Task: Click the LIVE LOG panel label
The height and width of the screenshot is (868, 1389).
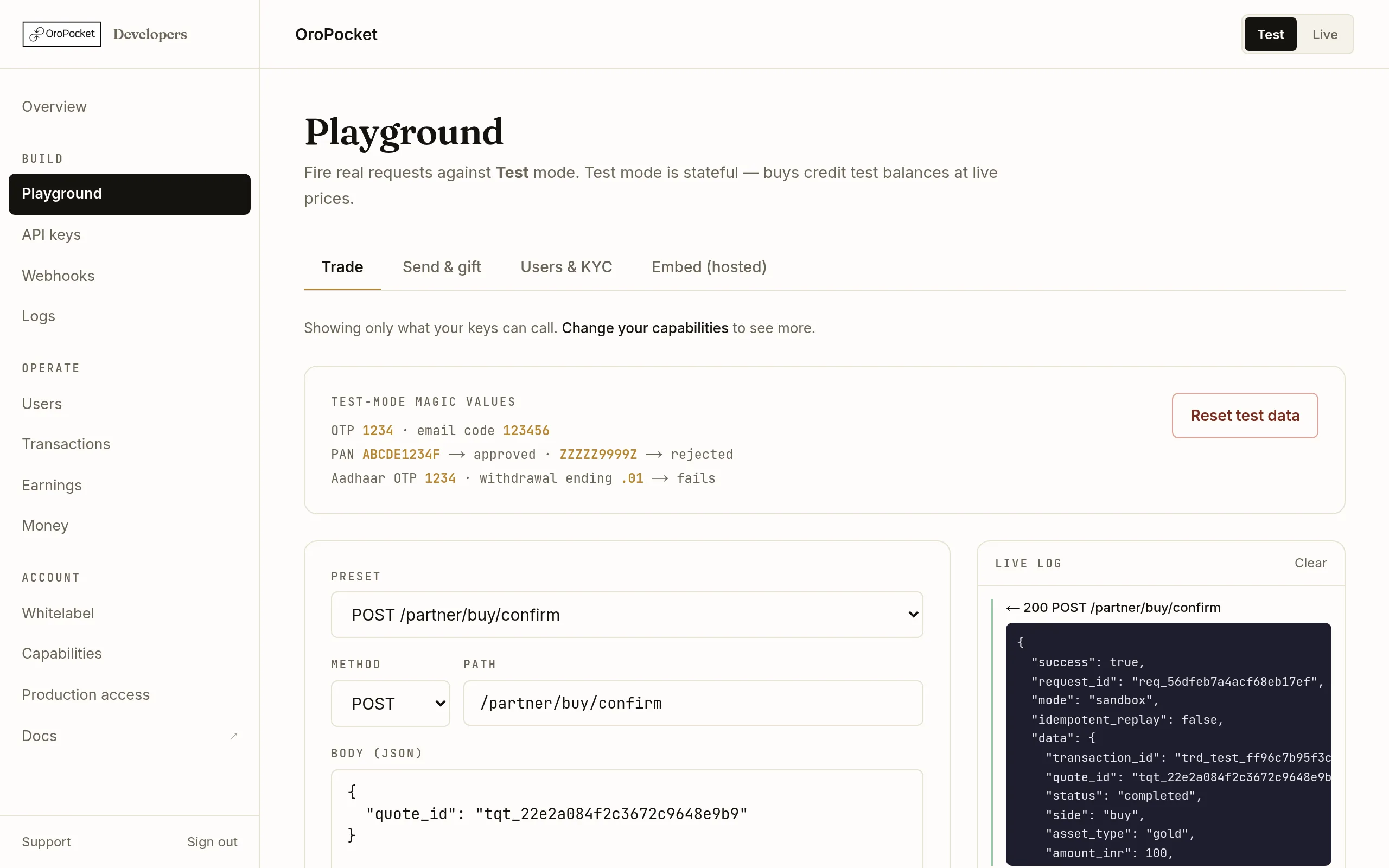Action: tap(1028, 563)
